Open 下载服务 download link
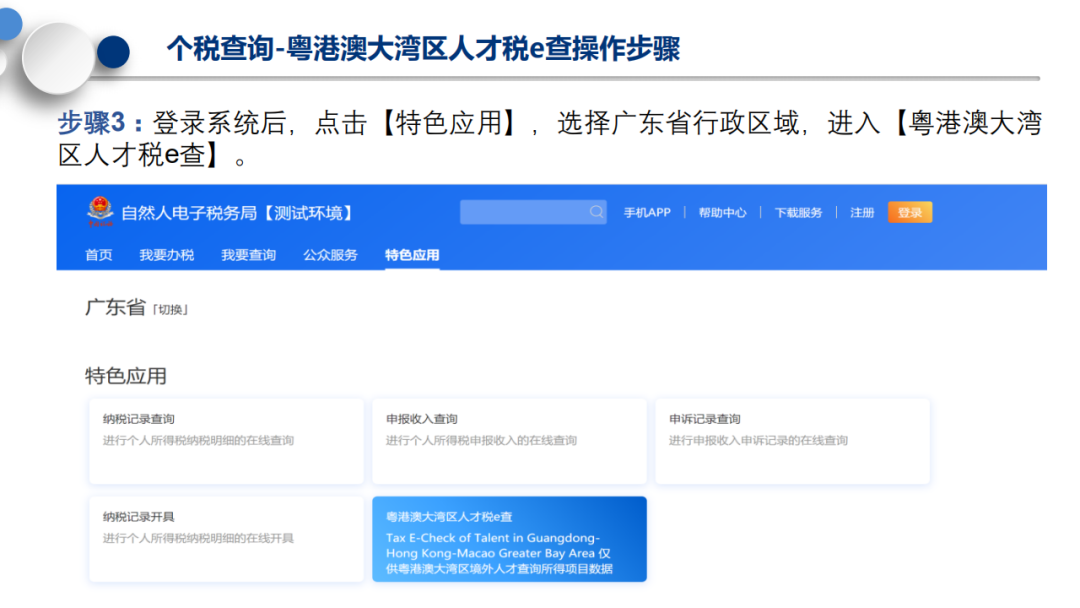Image resolution: width=1080 pixels, height=608 pixels. [798, 213]
